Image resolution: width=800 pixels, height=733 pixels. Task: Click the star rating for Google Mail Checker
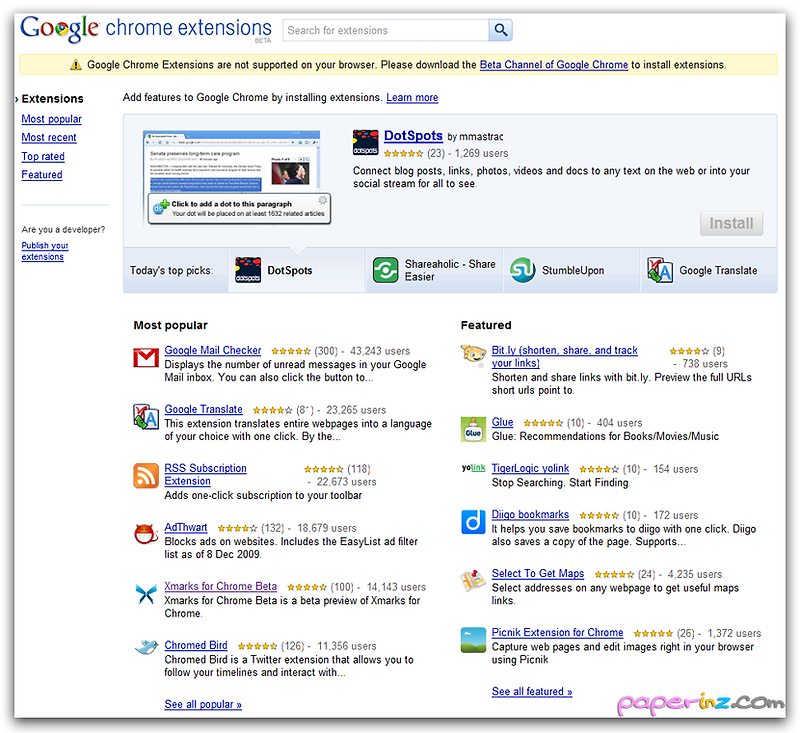pos(291,351)
